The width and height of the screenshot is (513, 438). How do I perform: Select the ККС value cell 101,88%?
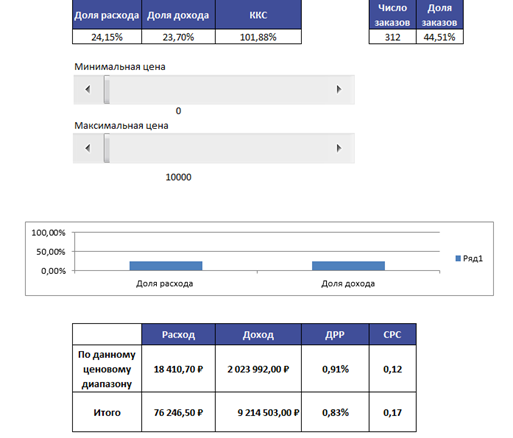(258, 37)
